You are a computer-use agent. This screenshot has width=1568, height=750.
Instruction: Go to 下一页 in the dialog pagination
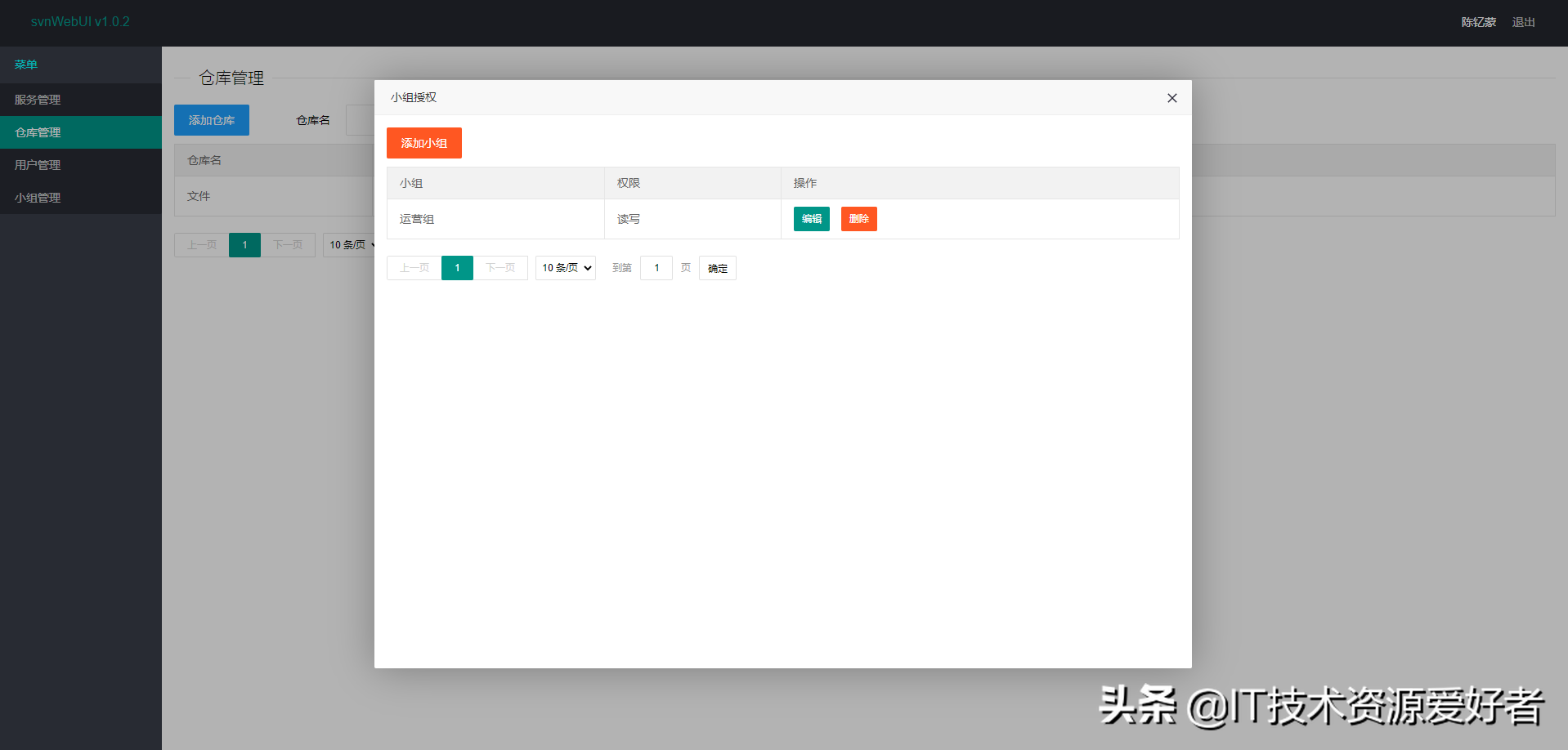coord(500,268)
